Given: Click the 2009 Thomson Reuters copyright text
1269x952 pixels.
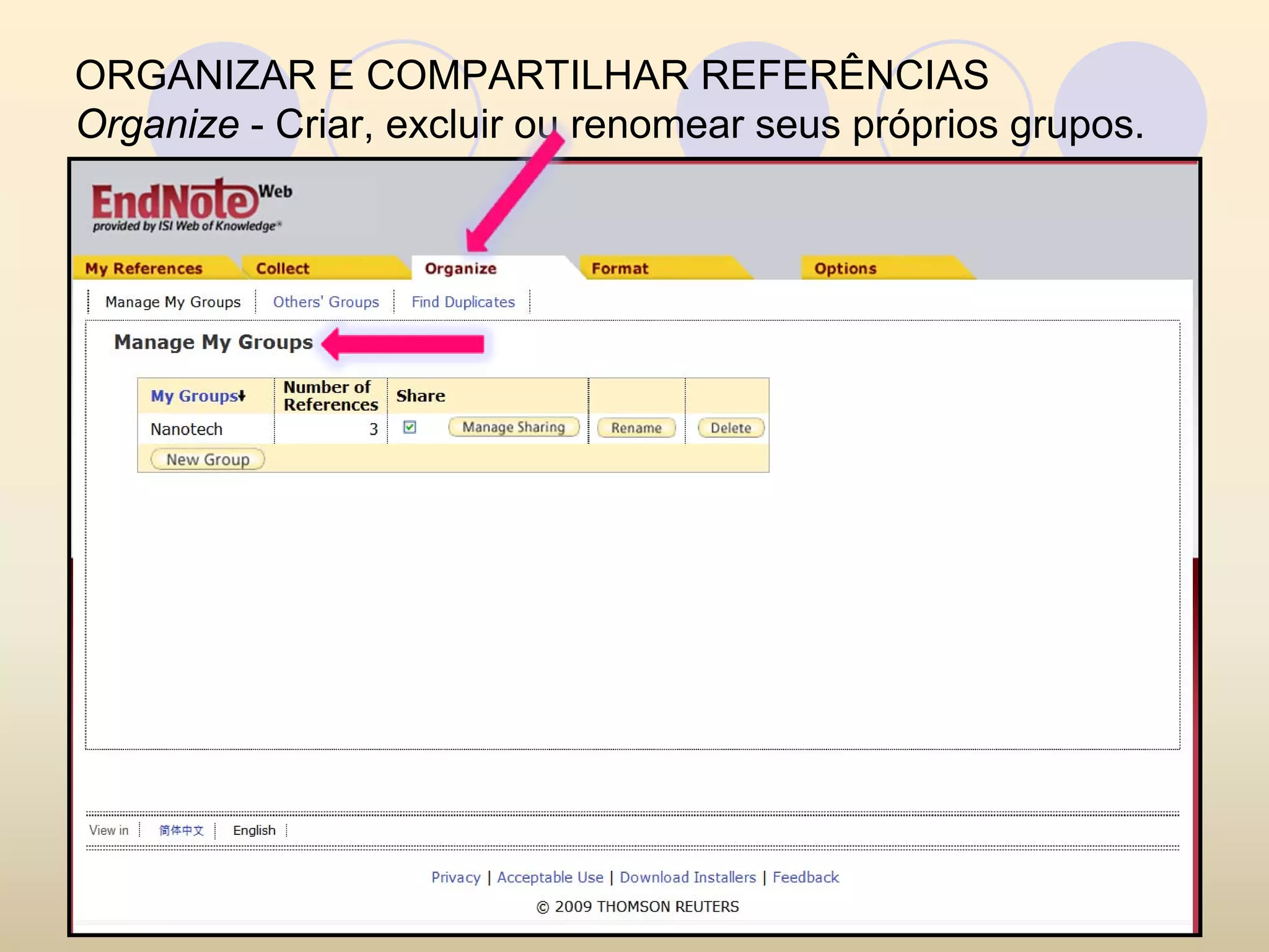Looking at the screenshot, I should 638,907.
